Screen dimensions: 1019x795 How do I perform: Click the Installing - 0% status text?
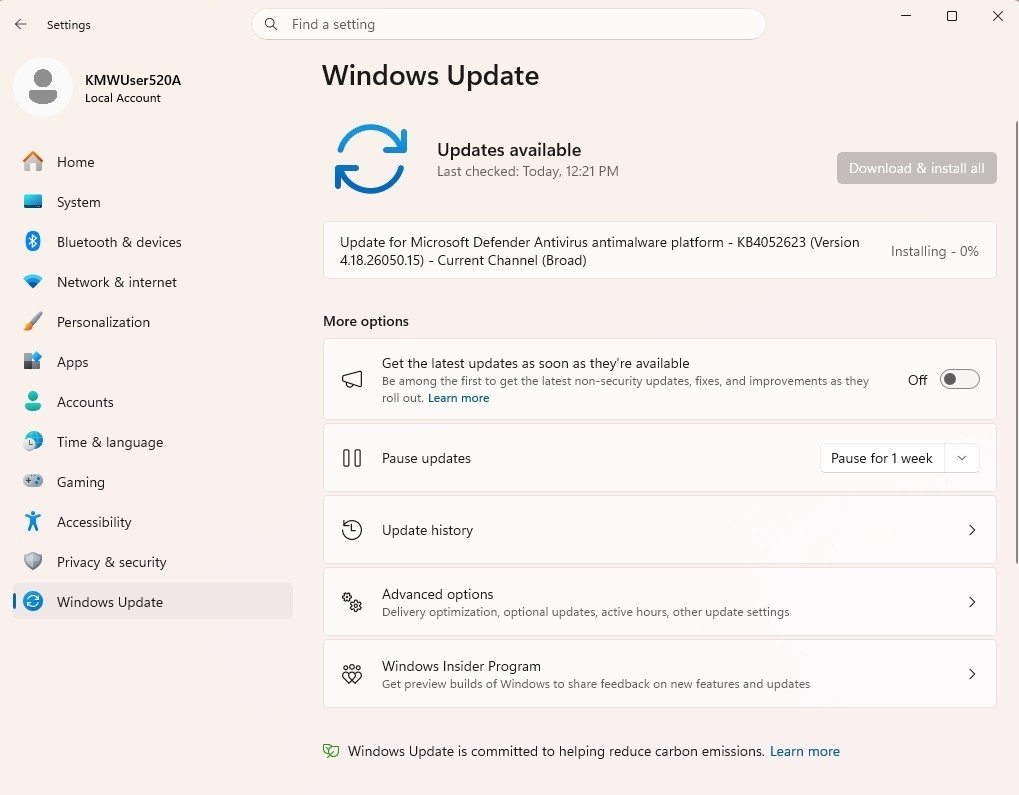point(934,252)
